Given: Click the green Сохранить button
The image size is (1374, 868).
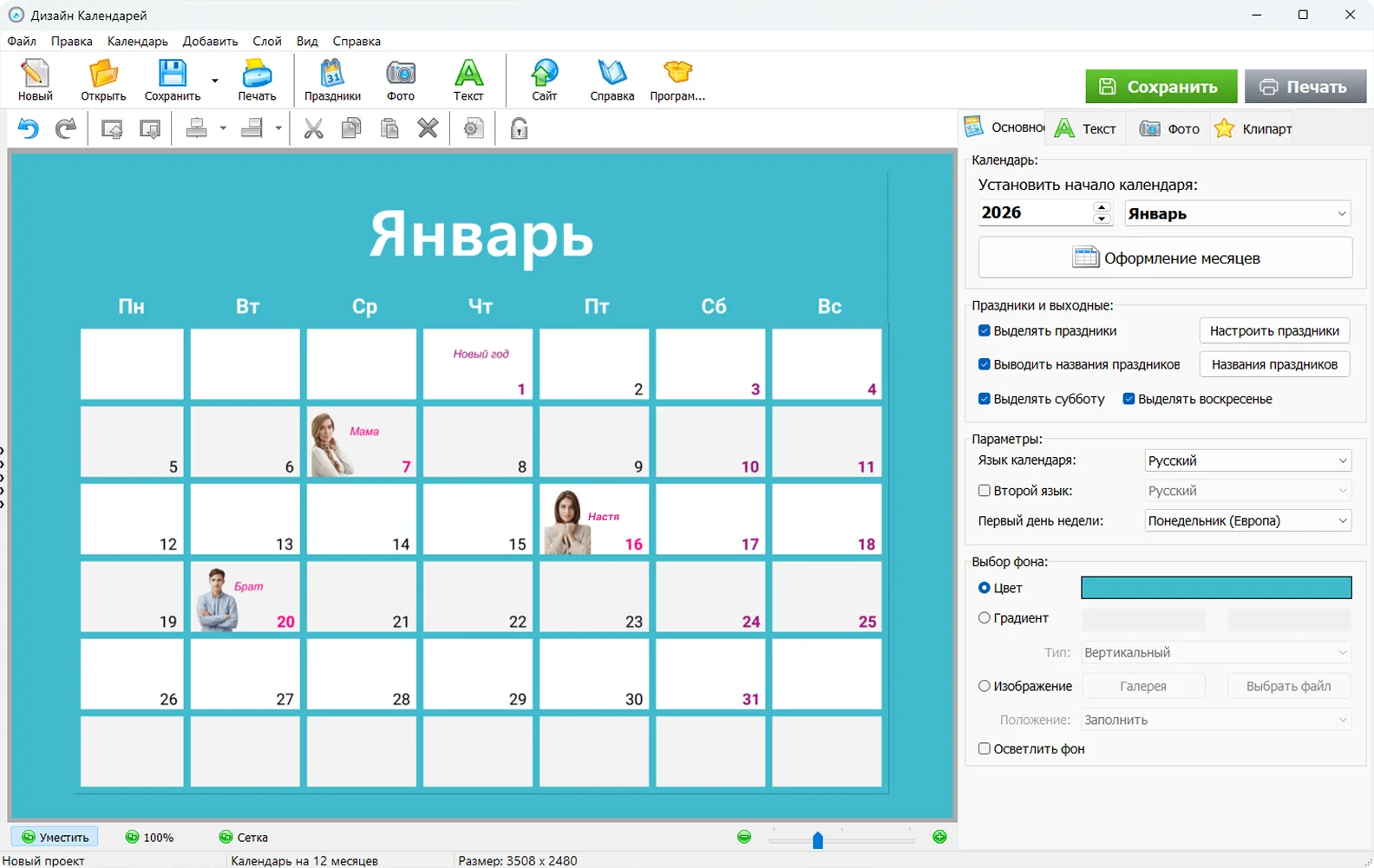Looking at the screenshot, I should point(1161,87).
